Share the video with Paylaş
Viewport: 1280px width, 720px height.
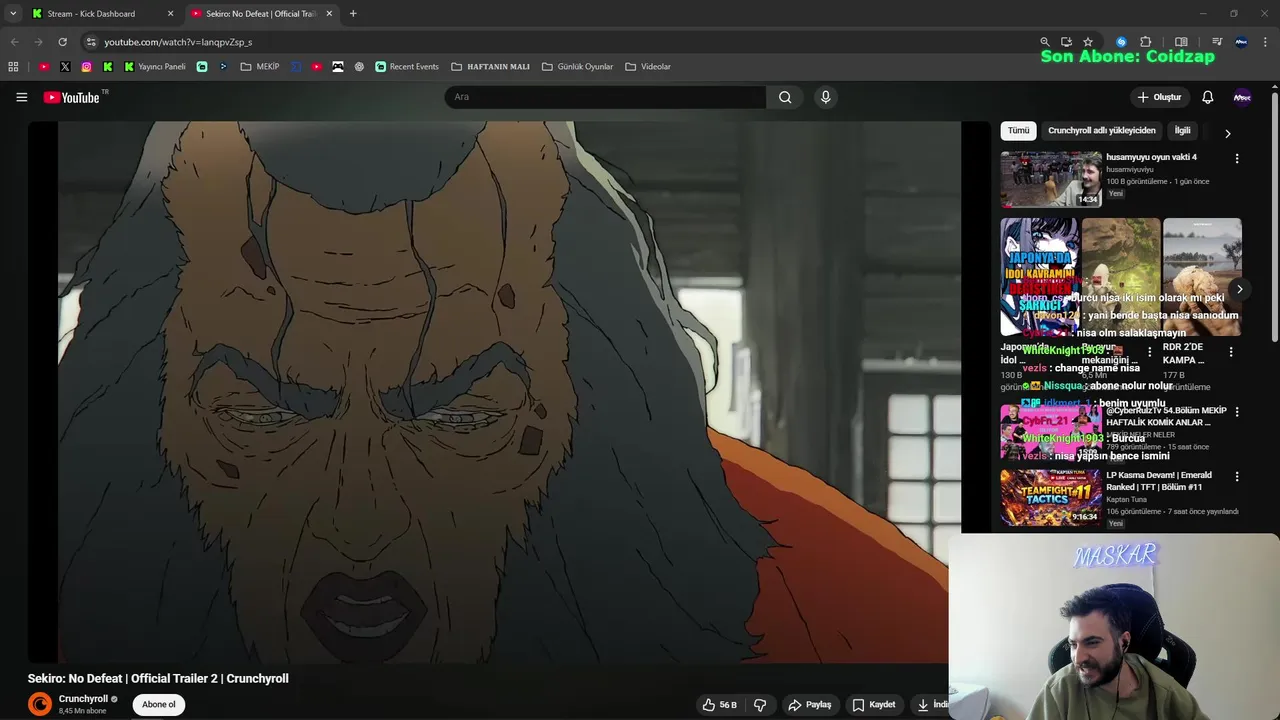(x=809, y=704)
